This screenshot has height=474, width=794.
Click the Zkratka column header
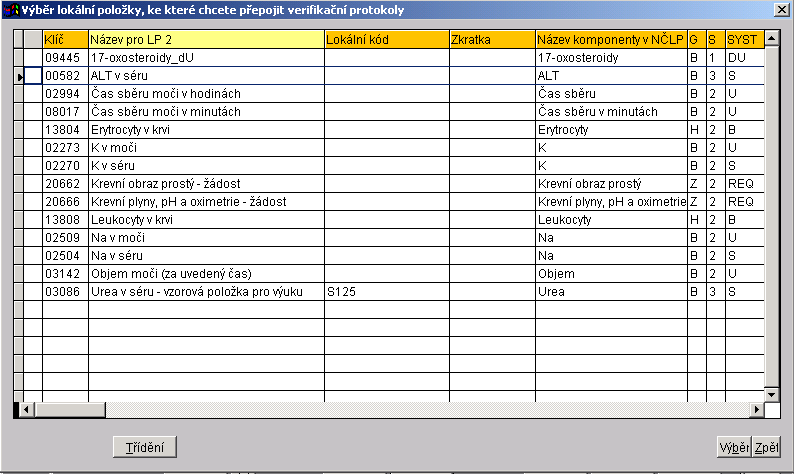pos(491,39)
